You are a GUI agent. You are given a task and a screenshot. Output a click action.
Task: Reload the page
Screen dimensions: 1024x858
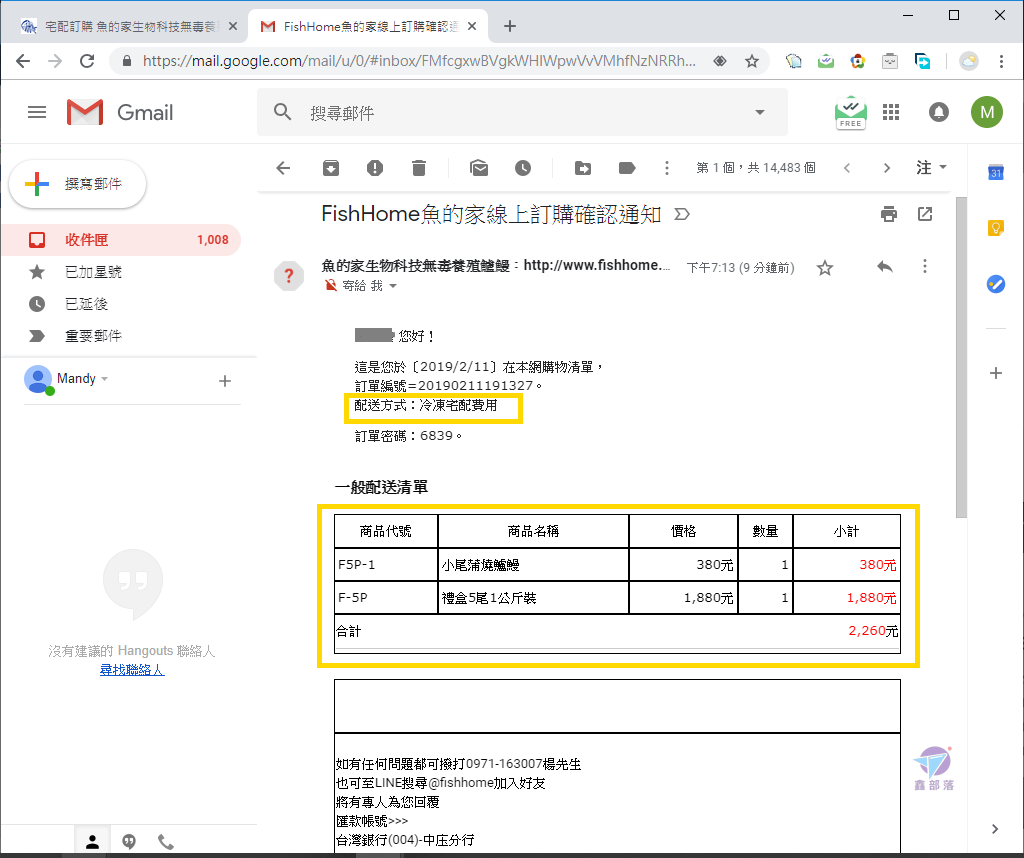[x=87, y=61]
